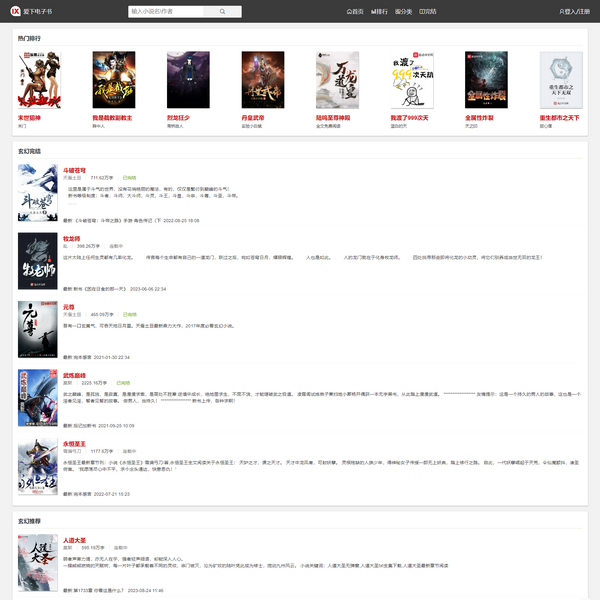Open the 全属性炸裂 cover thumbnail

click(486, 79)
